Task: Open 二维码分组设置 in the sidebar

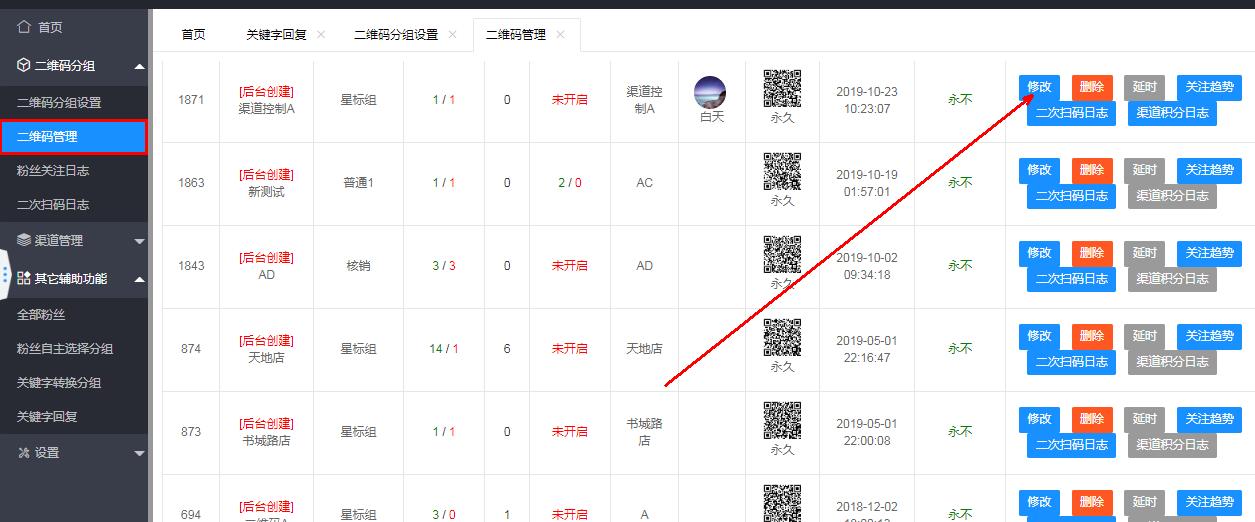Action: click(x=59, y=102)
